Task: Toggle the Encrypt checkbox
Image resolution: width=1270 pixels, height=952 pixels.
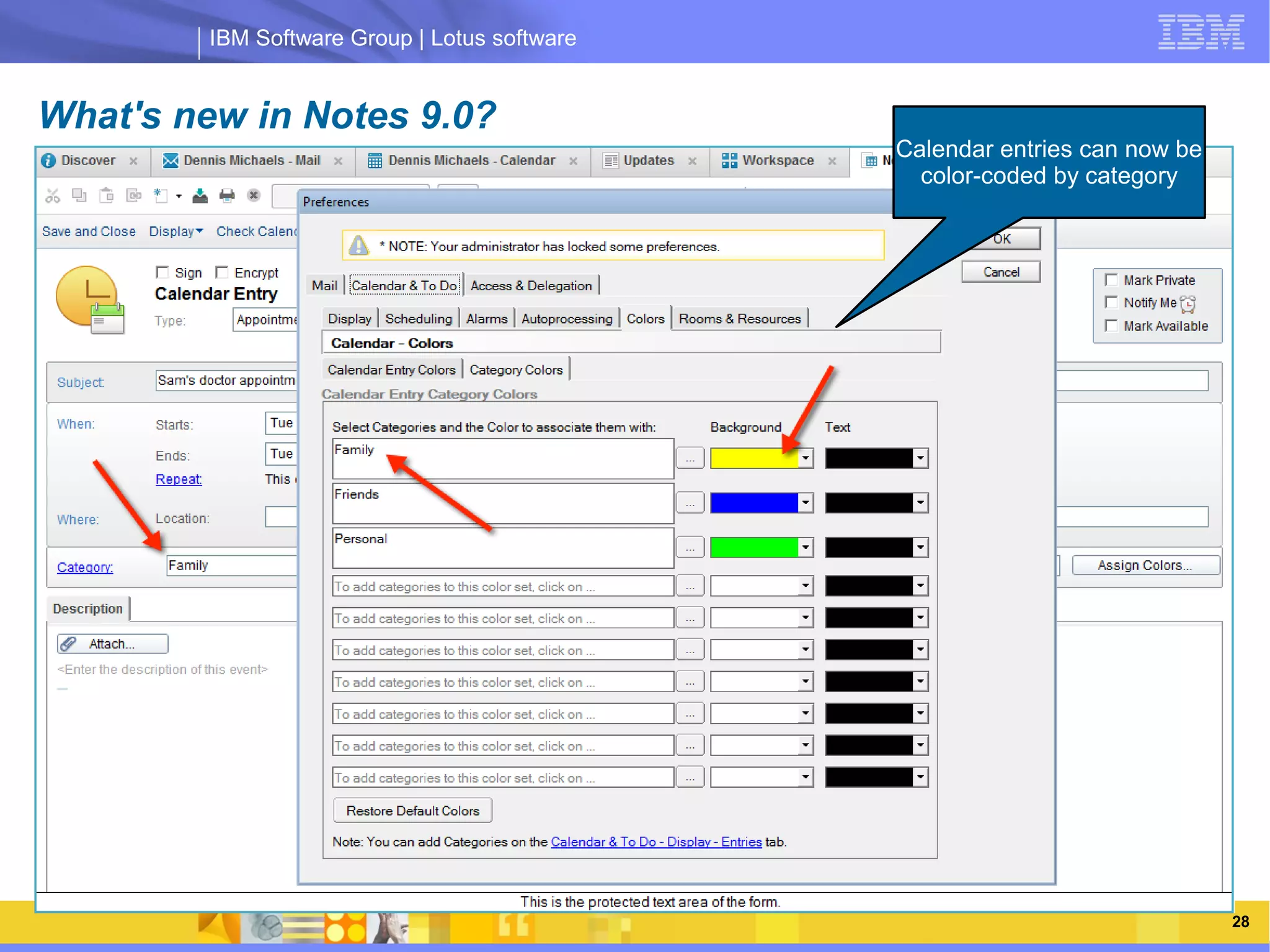Action: coord(221,272)
